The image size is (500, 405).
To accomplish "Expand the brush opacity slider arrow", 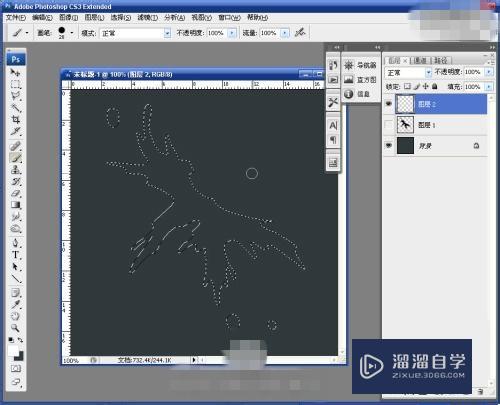I will [x=232, y=33].
